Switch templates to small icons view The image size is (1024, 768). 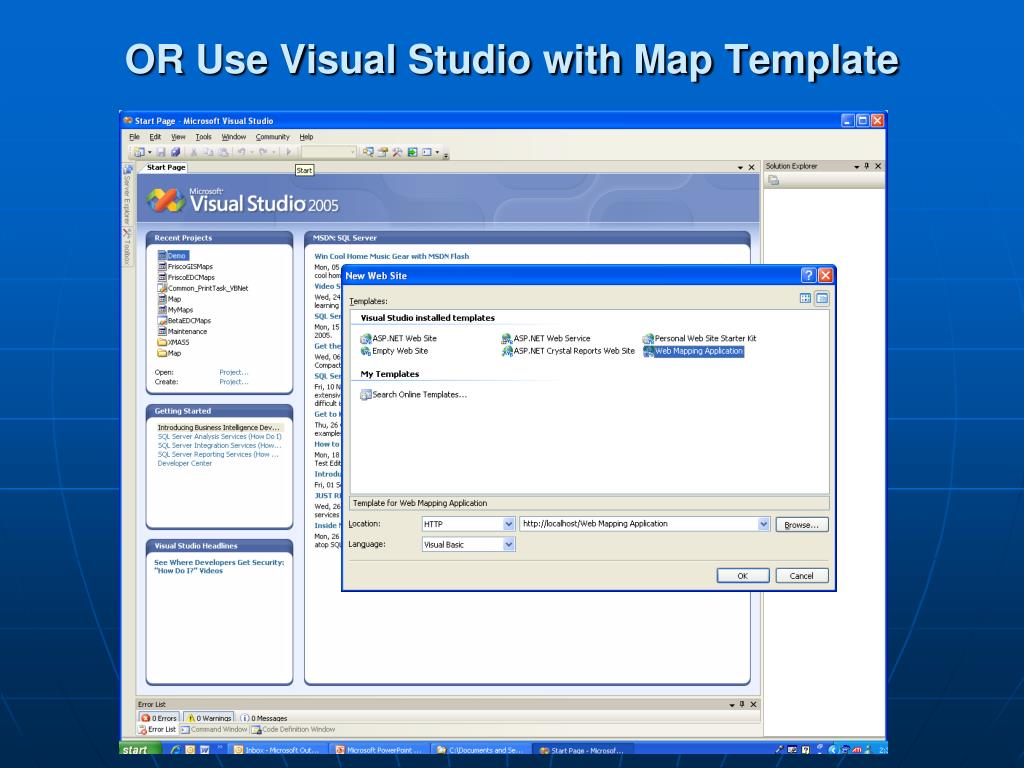(x=822, y=298)
